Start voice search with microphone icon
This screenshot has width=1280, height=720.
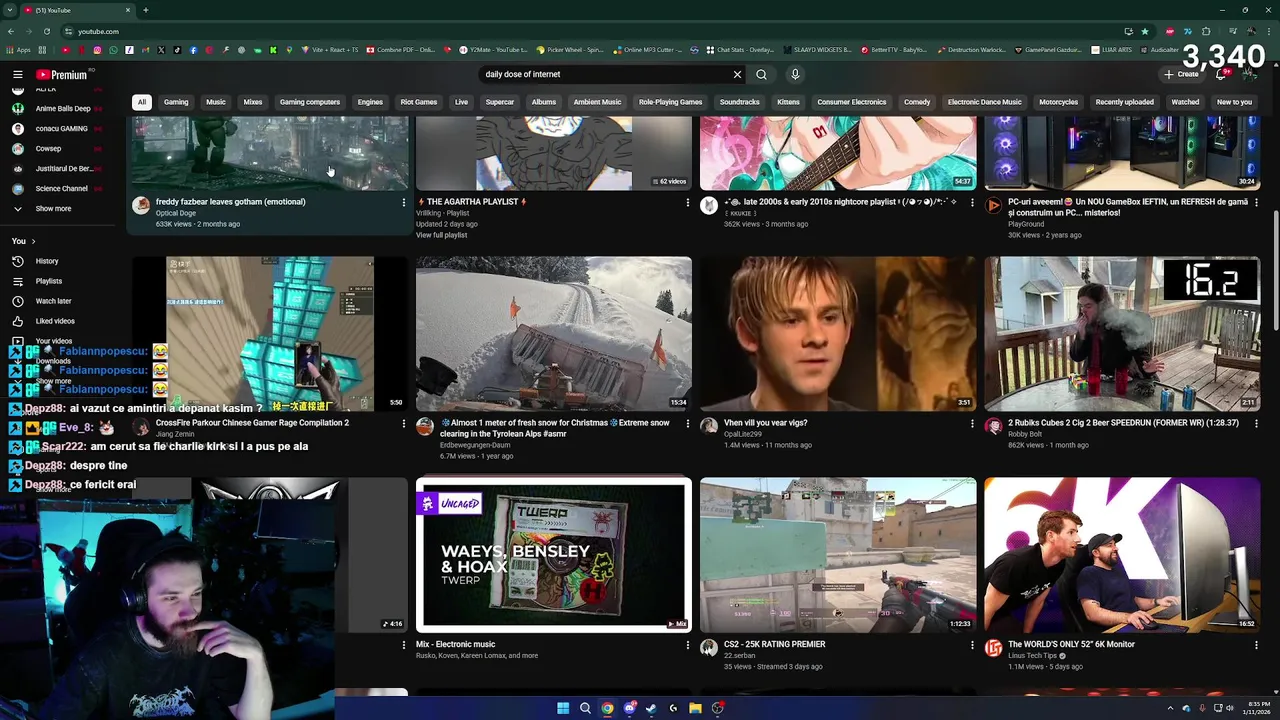tap(795, 74)
